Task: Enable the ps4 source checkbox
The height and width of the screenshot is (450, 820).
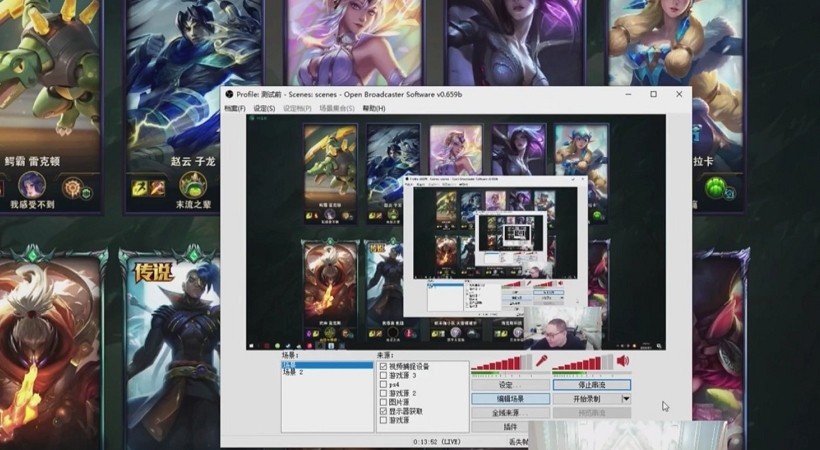Action: point(383,384)
